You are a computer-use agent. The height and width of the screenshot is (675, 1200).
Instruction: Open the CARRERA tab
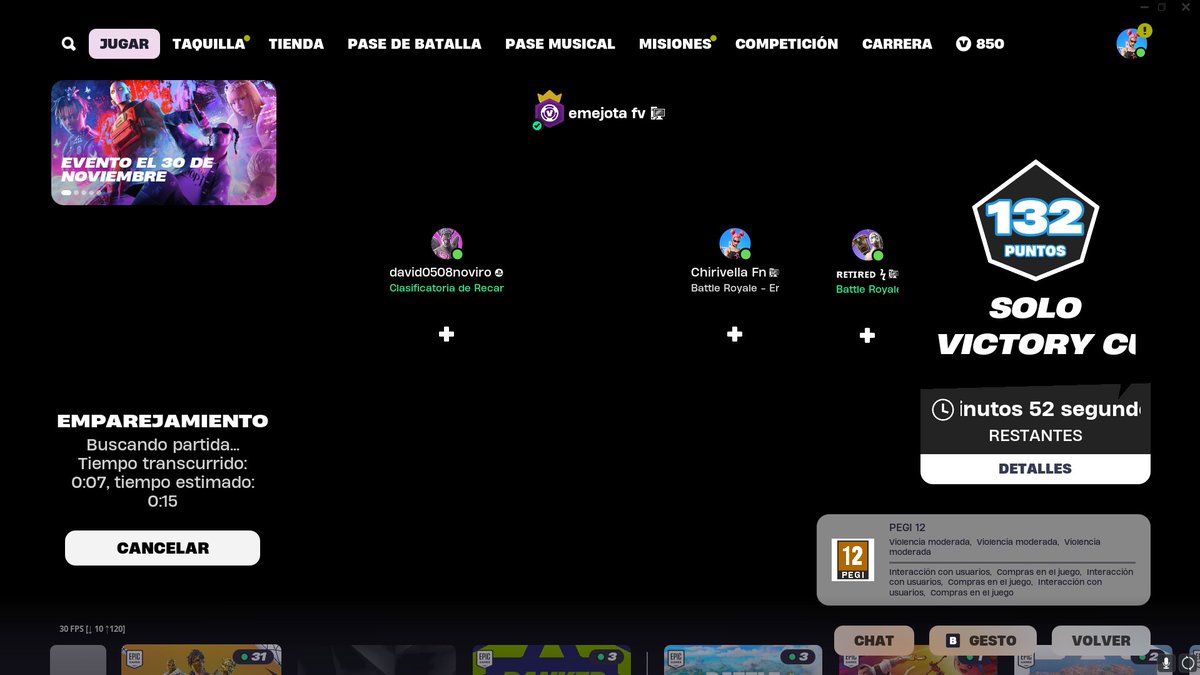click(897, 44)
